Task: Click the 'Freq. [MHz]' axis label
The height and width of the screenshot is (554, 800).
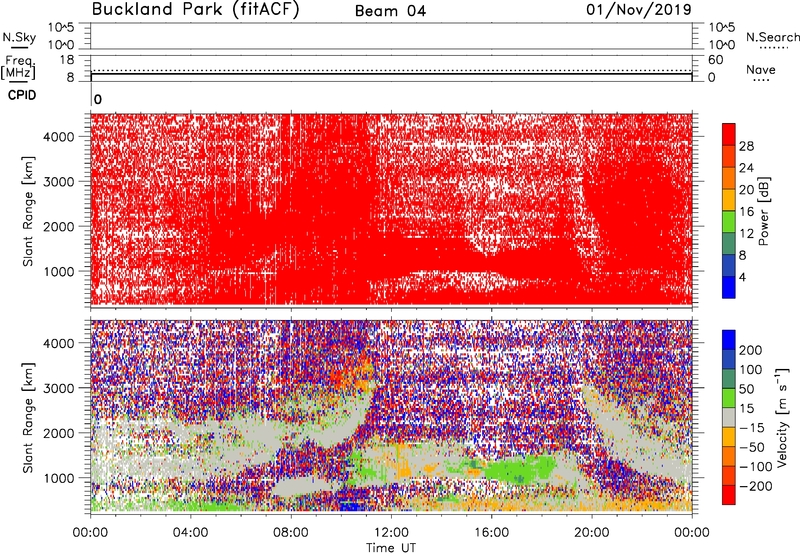Action: 19,67
